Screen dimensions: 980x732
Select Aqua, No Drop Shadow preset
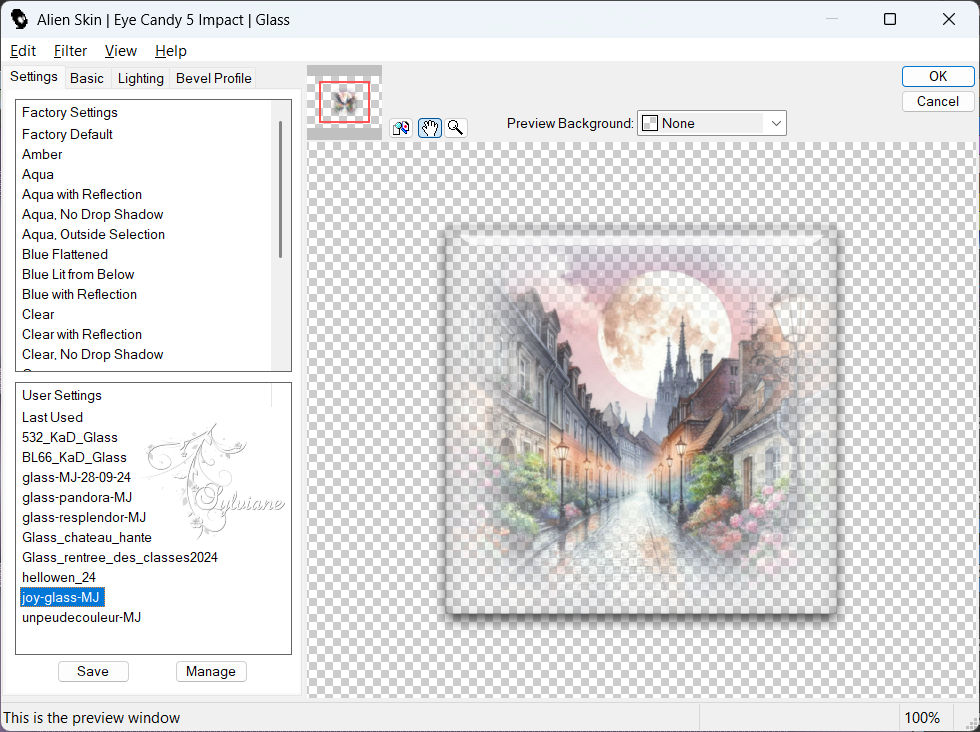click(92, 214)
